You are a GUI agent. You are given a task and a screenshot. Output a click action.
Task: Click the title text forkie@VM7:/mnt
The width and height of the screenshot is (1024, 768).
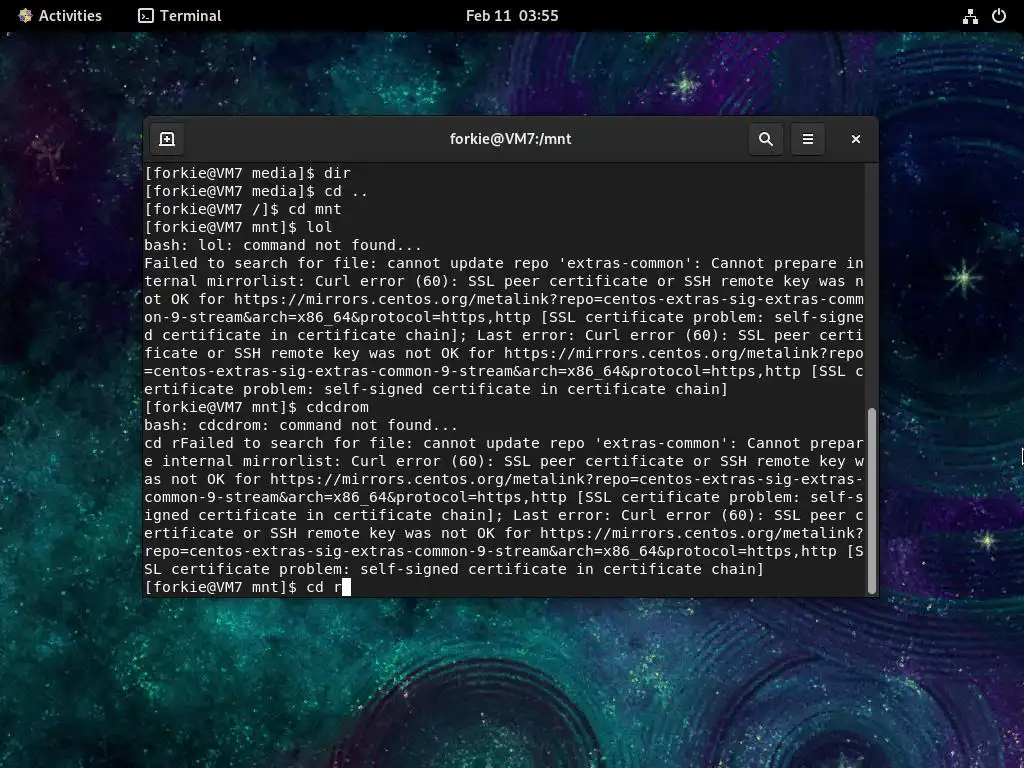click(511, 139)
